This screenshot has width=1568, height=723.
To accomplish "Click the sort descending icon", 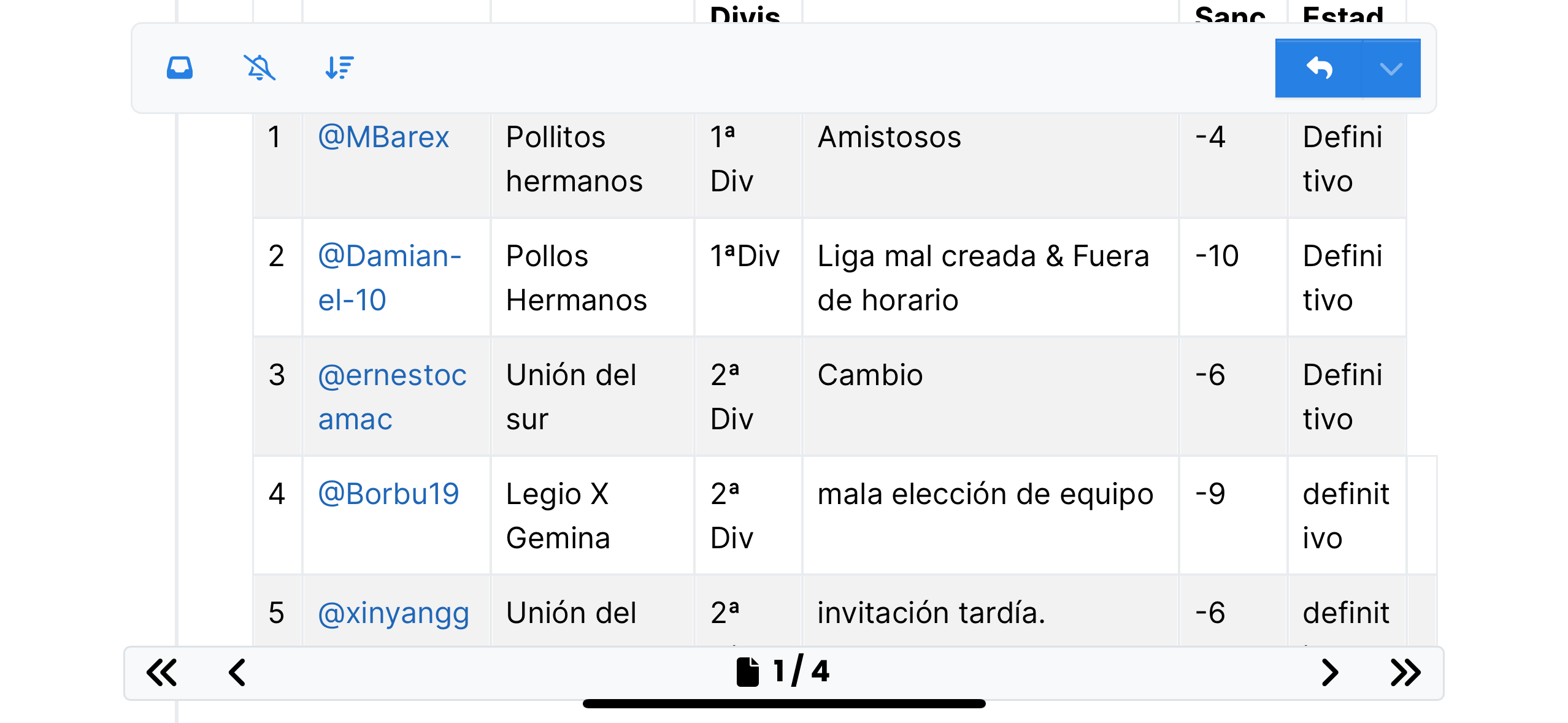I will [x=339, y=67].
